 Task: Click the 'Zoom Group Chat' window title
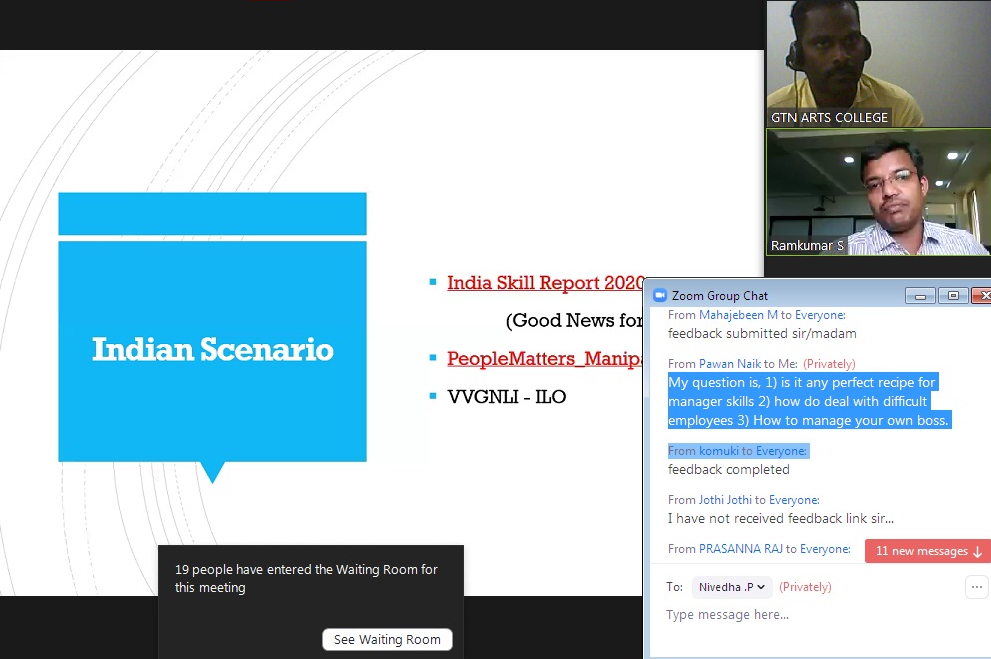(720, 296)
